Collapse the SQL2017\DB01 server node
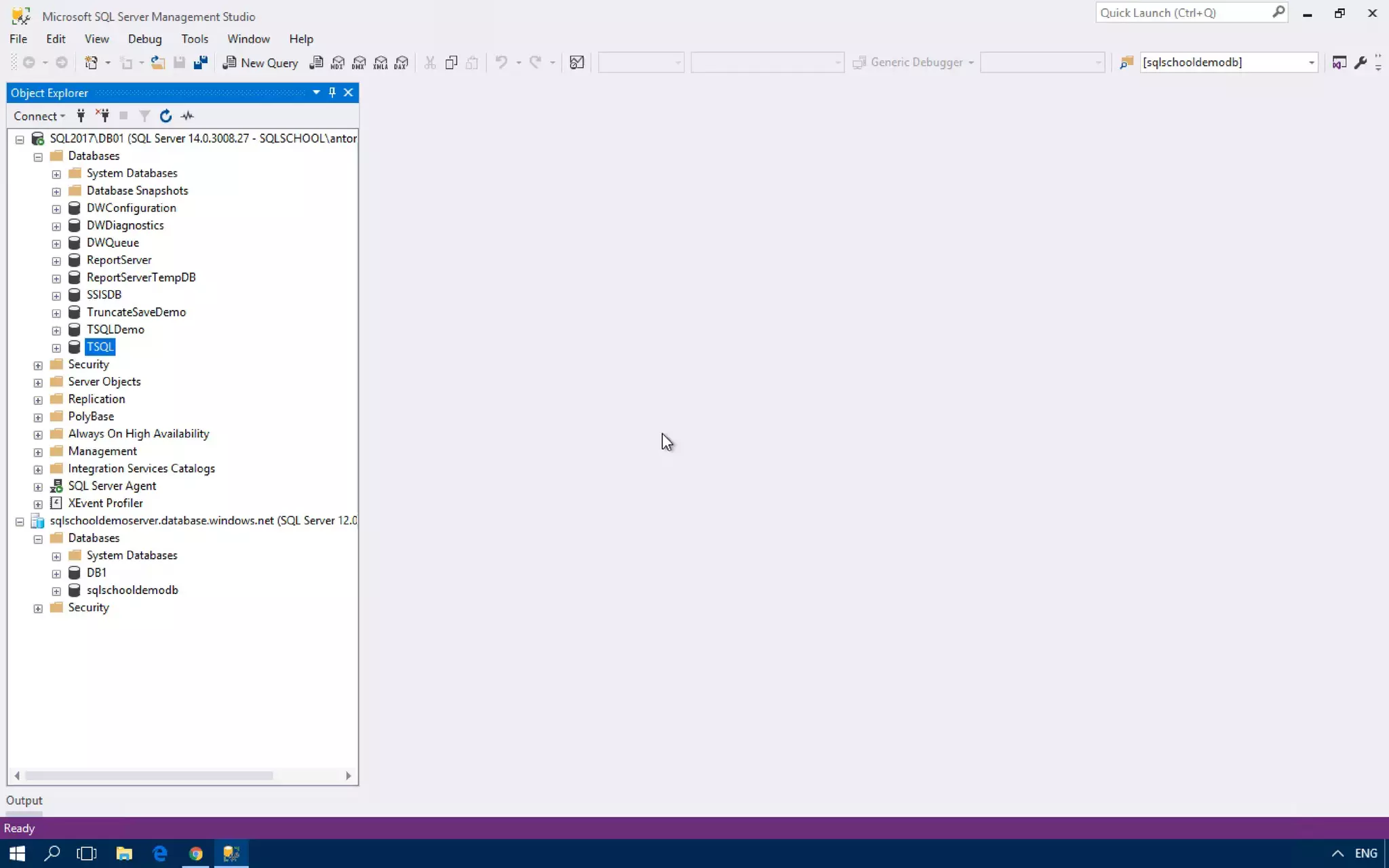The width and height of the screenshot is (1389, 868). tap(20, 139)
